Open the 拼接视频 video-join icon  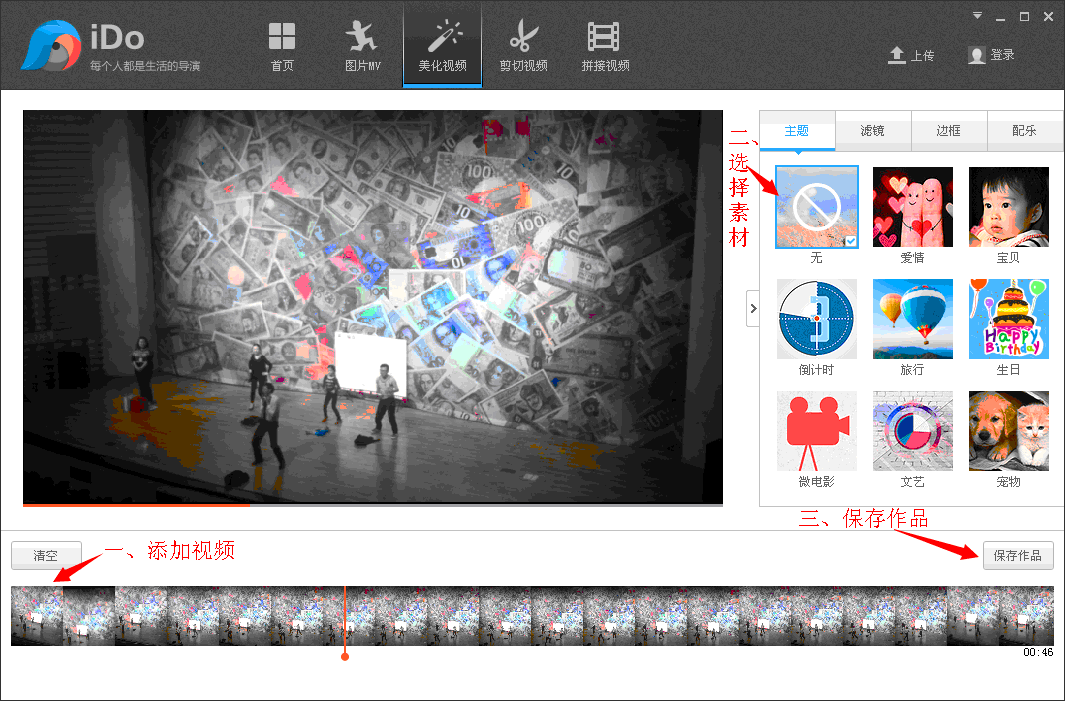point(604,38)
